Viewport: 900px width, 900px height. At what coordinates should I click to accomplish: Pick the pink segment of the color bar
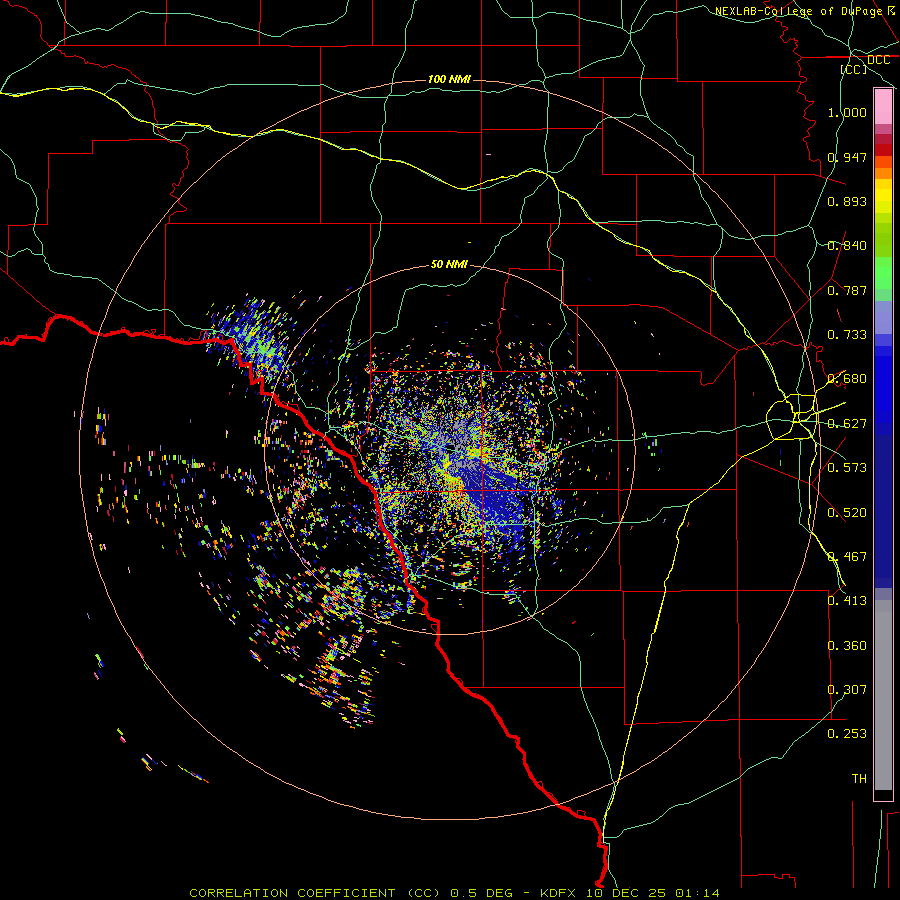pyautogui.click(x=883, y=107)
